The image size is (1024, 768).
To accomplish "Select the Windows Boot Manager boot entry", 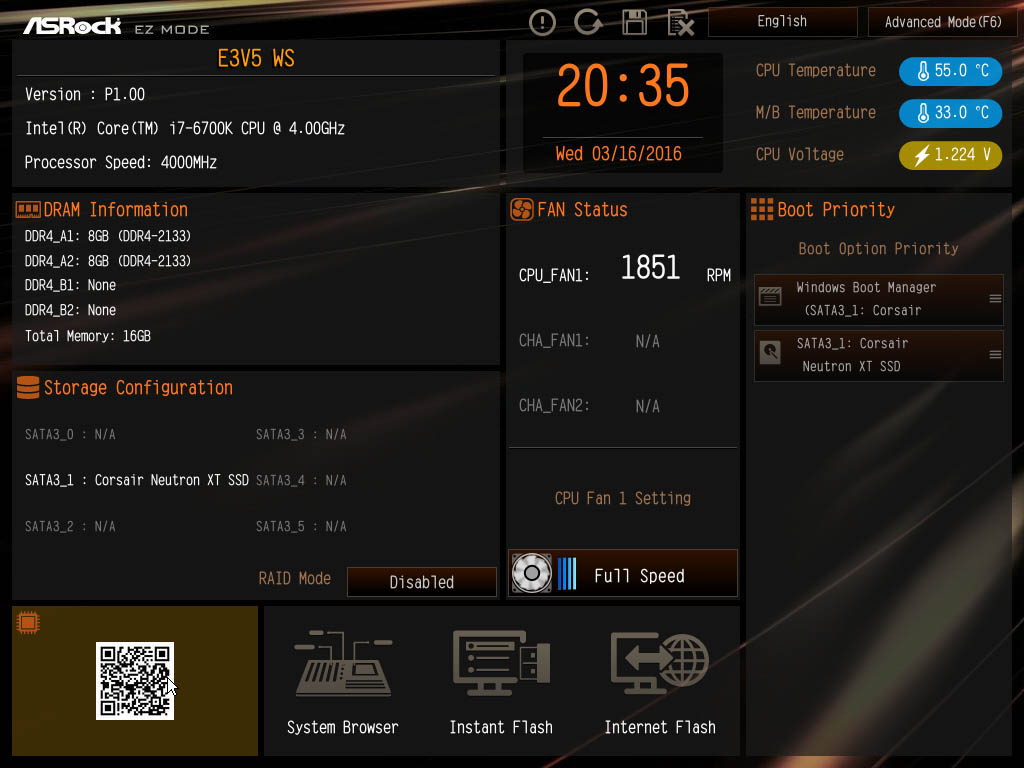I will coord(878,299).
